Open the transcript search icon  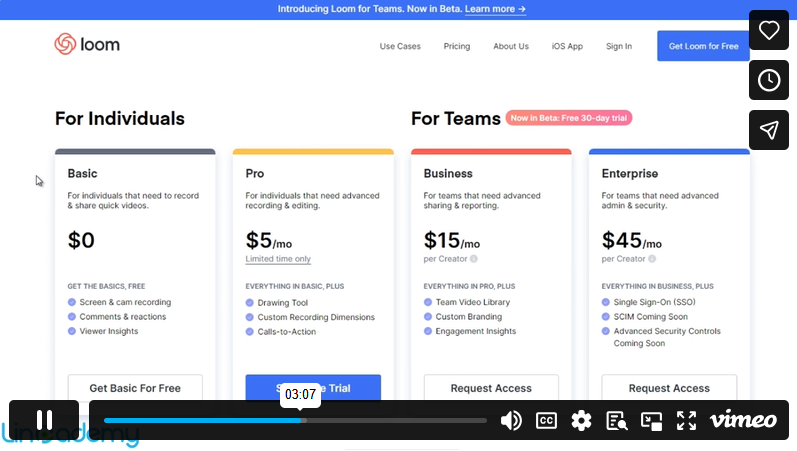click(616, 420)
